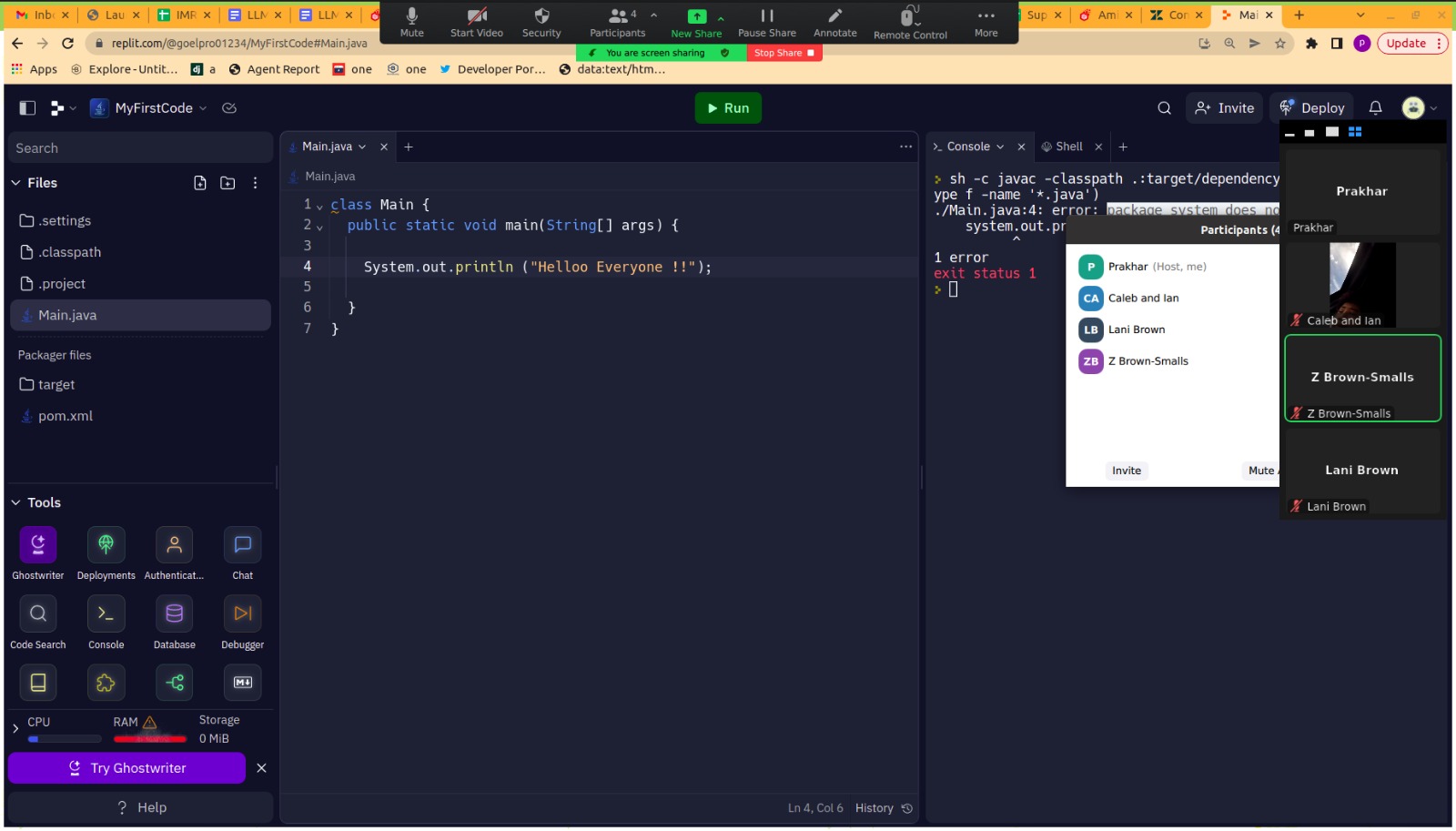Click the Search input field in sidebar
The image size is (1456, 831).
coord(140,148)
